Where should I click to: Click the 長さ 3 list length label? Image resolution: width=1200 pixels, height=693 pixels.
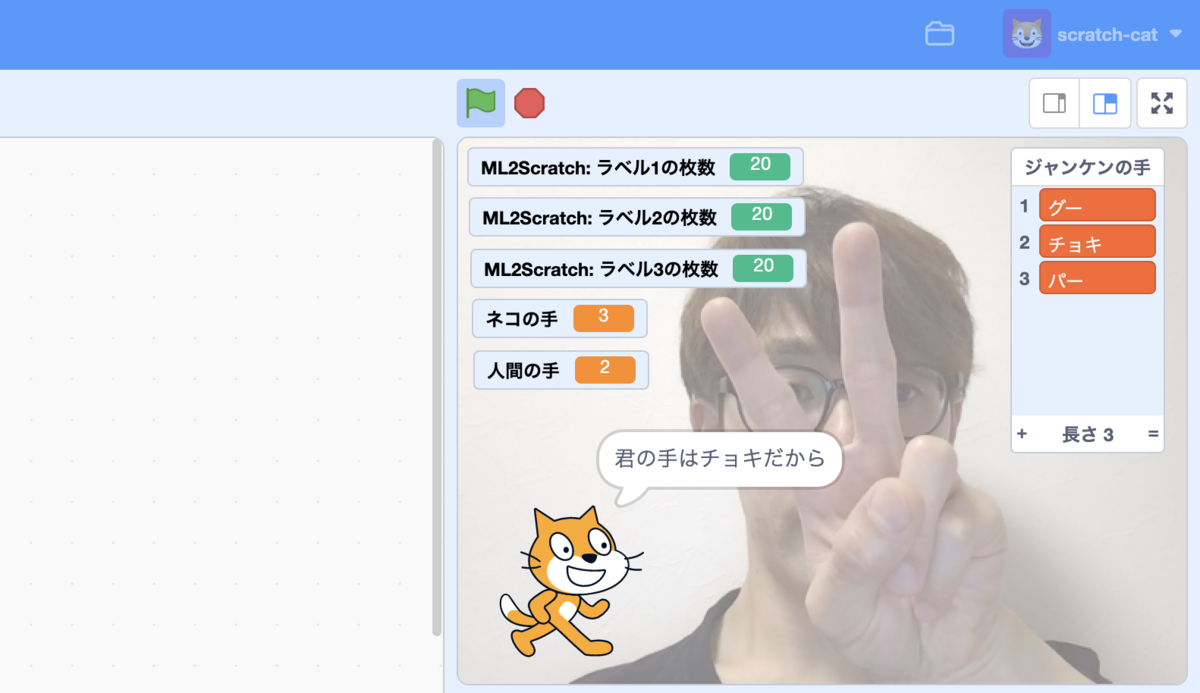[1087, 435]
